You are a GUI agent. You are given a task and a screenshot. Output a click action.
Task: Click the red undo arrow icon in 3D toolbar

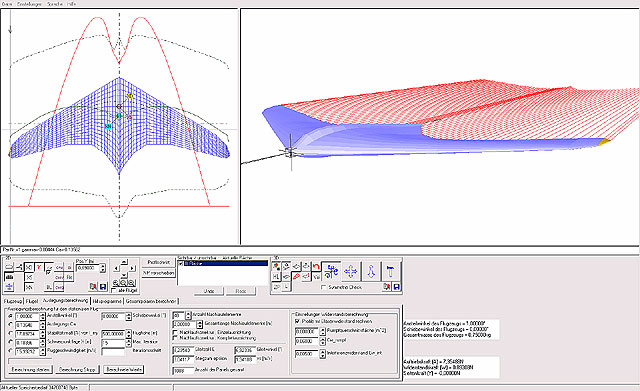[x=316, y=267]
